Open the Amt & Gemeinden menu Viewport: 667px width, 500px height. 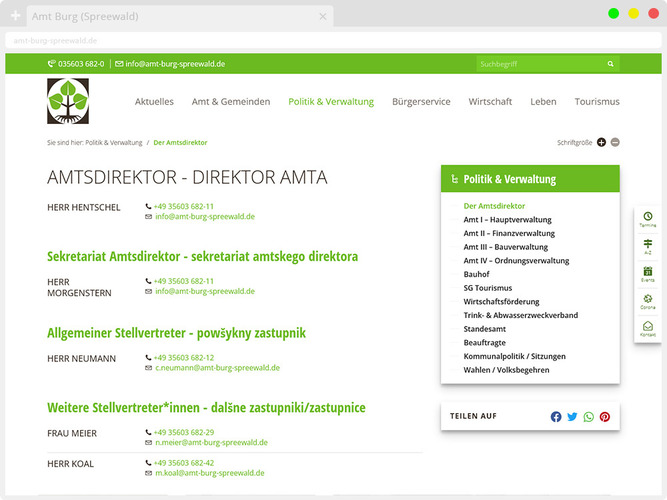coord(231,102)
